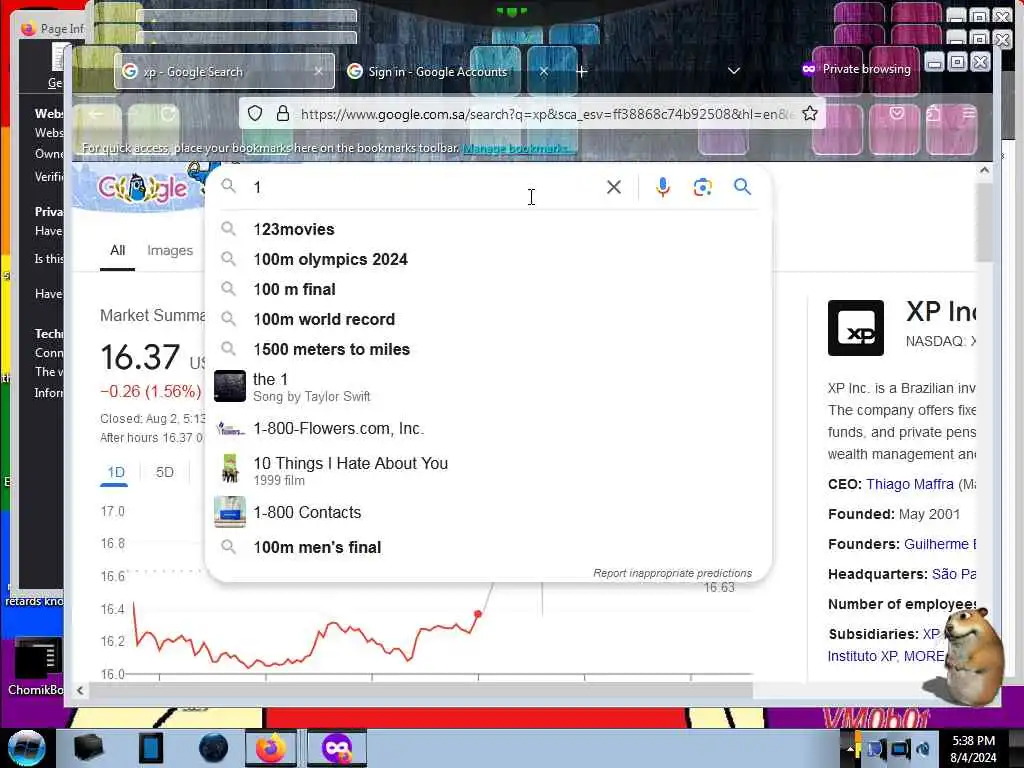Click the dark globe taskbar icon
This screenshot has height=768, width=1024.
[x=214, y=748]
